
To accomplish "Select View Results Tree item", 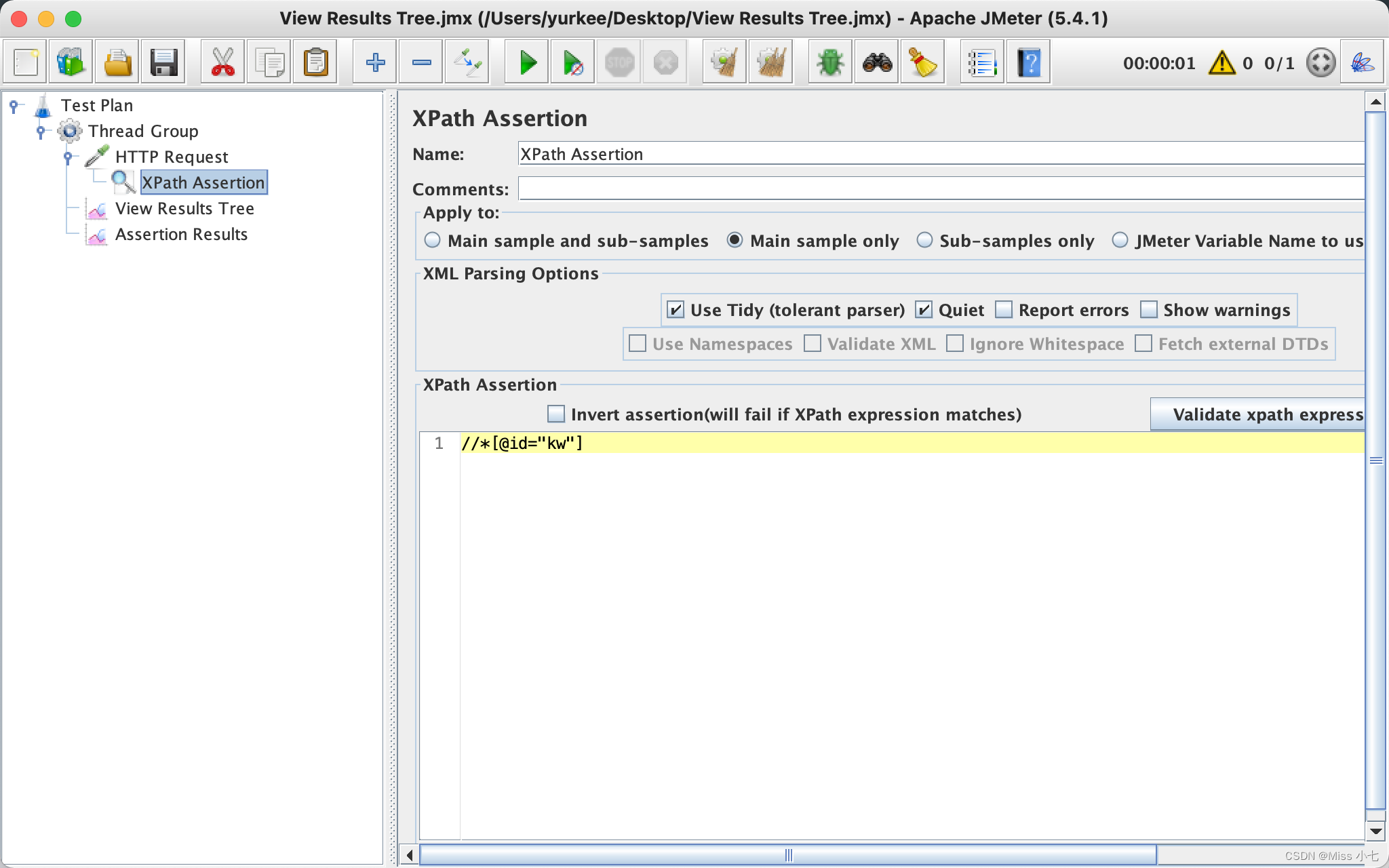I will [x=184, y=208].
